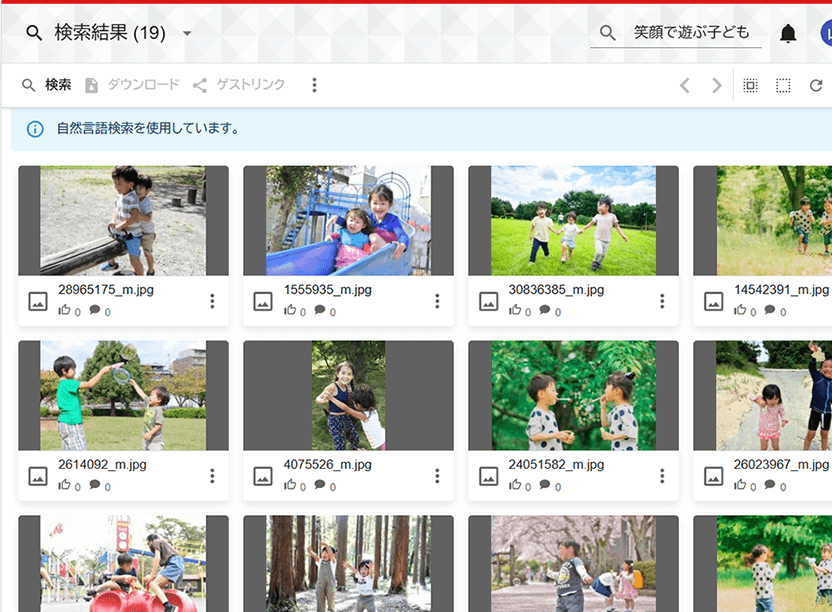Like the image 24051582_m.jpg
Viewport: 832px width, 612px height.
[515, 485]
